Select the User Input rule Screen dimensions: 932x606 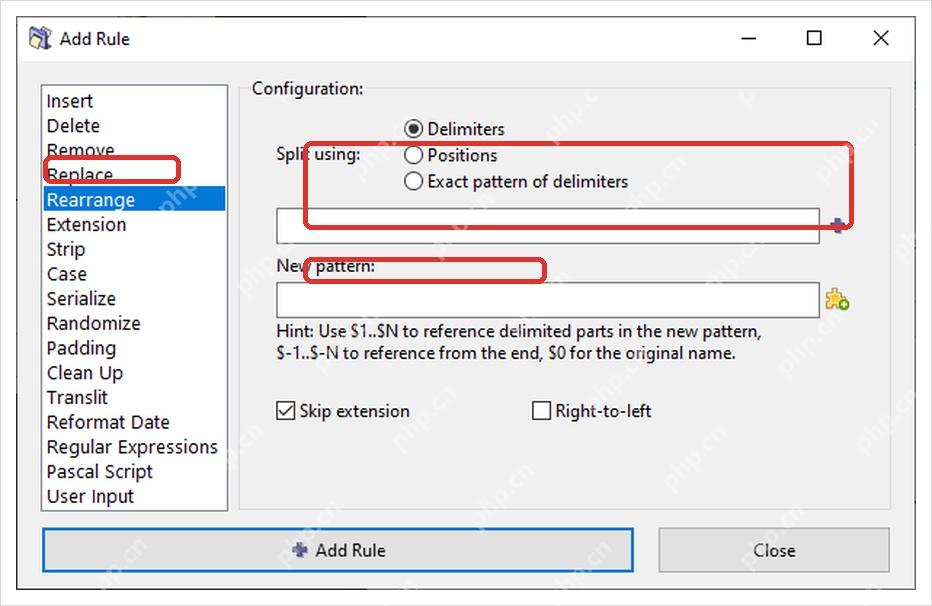pyautogui.click(x=134, y=496)
